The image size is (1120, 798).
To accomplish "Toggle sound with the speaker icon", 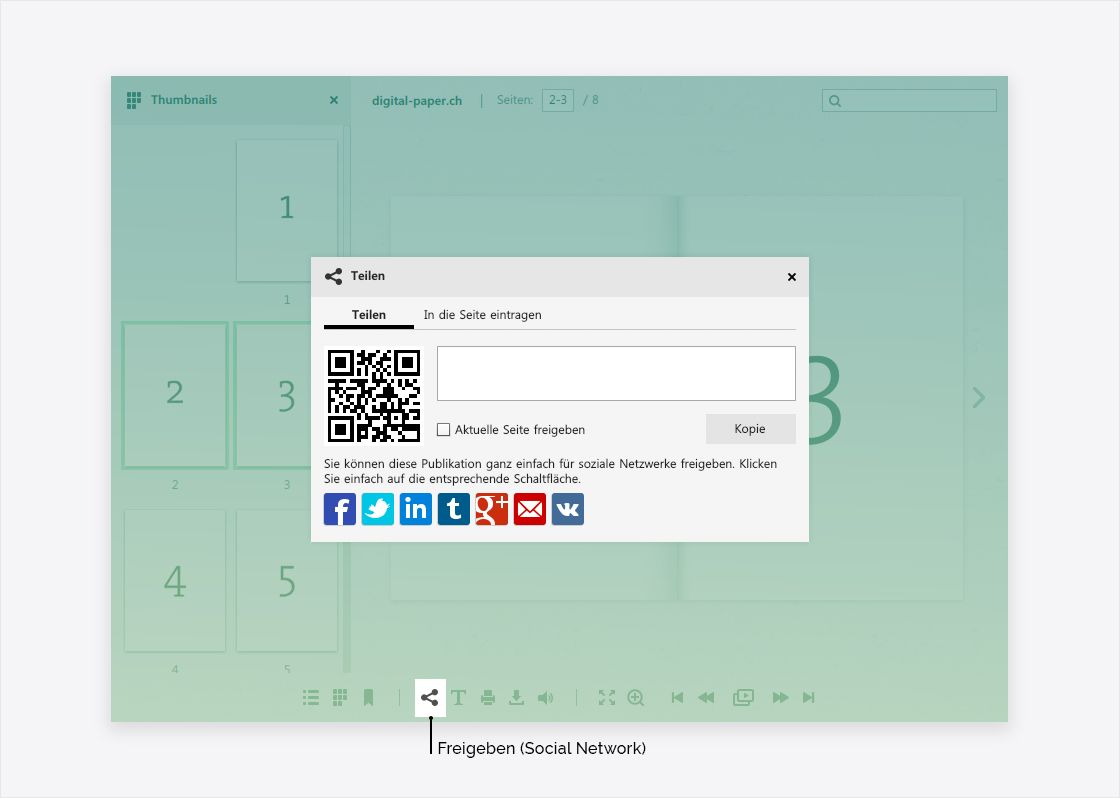I will pos(545,698).
